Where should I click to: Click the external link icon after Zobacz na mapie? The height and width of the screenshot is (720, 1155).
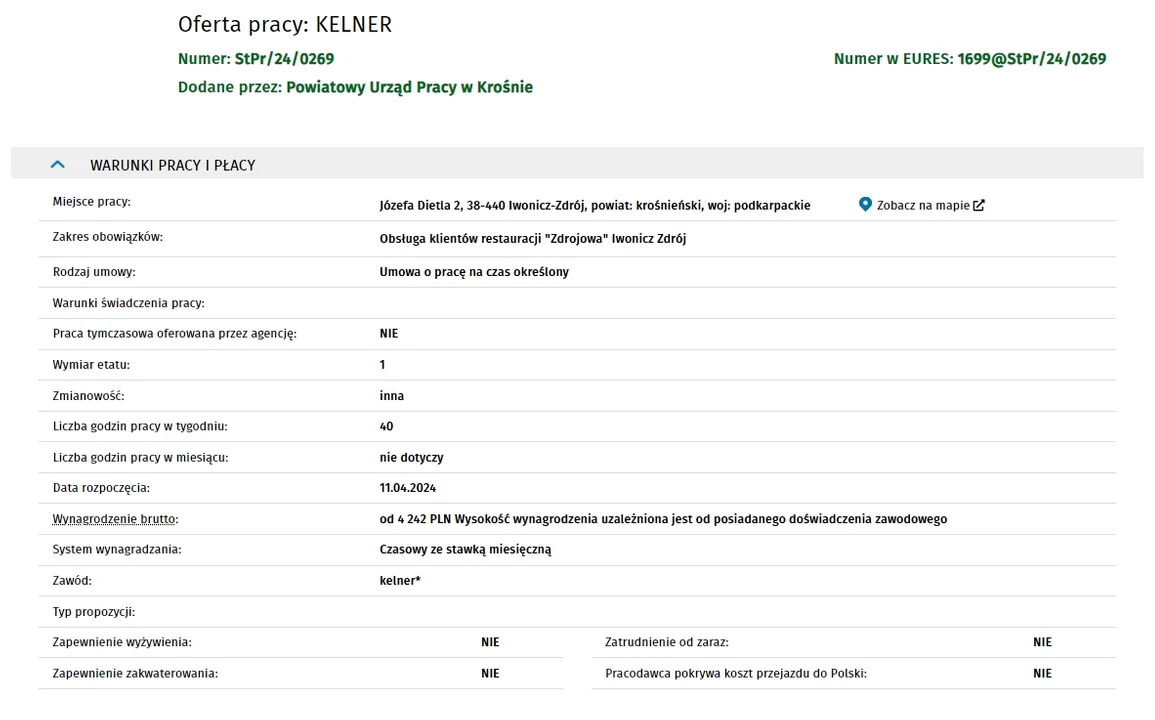pyautogui.click(x=979, y=206)
